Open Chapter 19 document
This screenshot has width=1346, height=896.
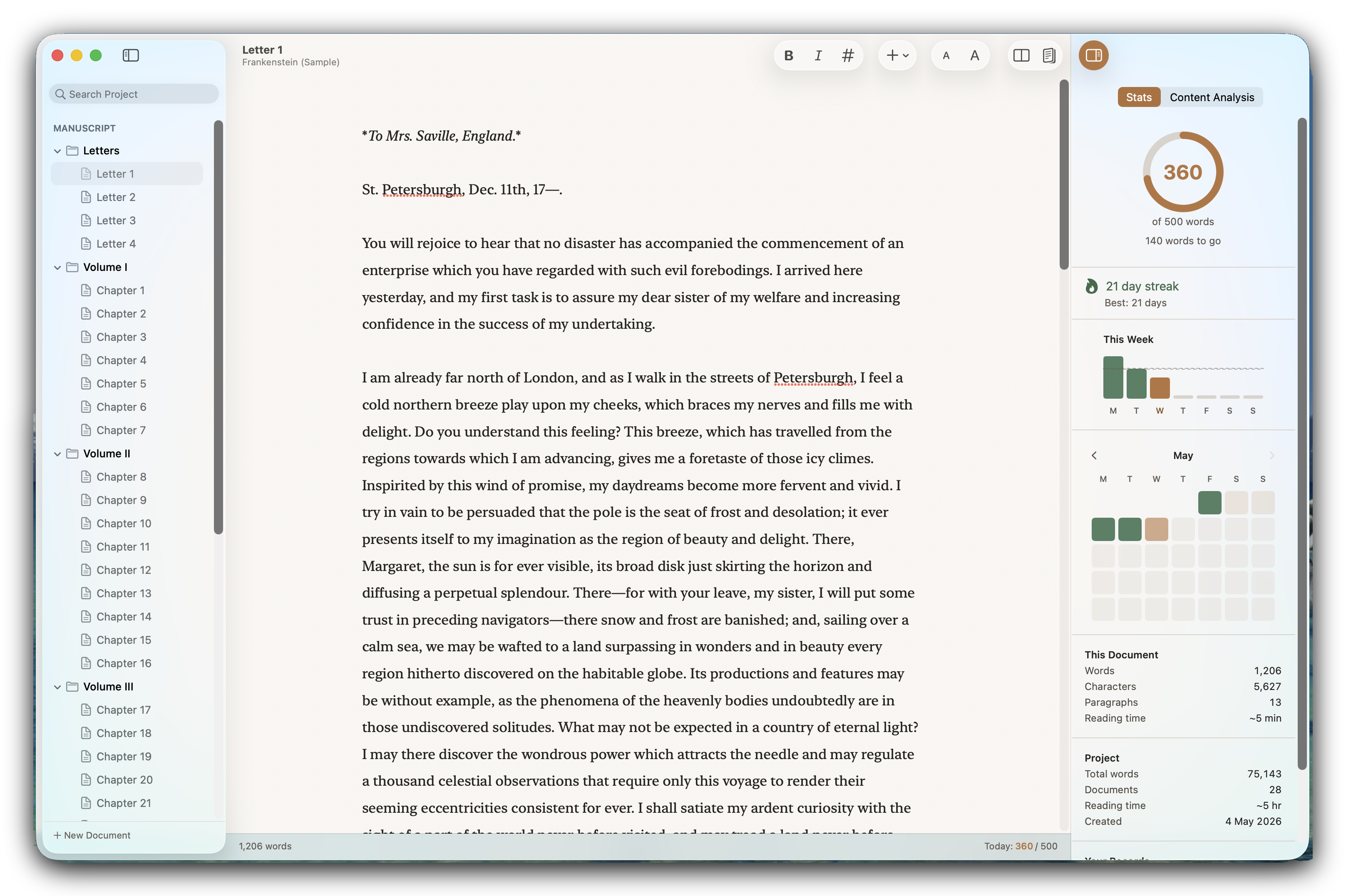point(127,757)
